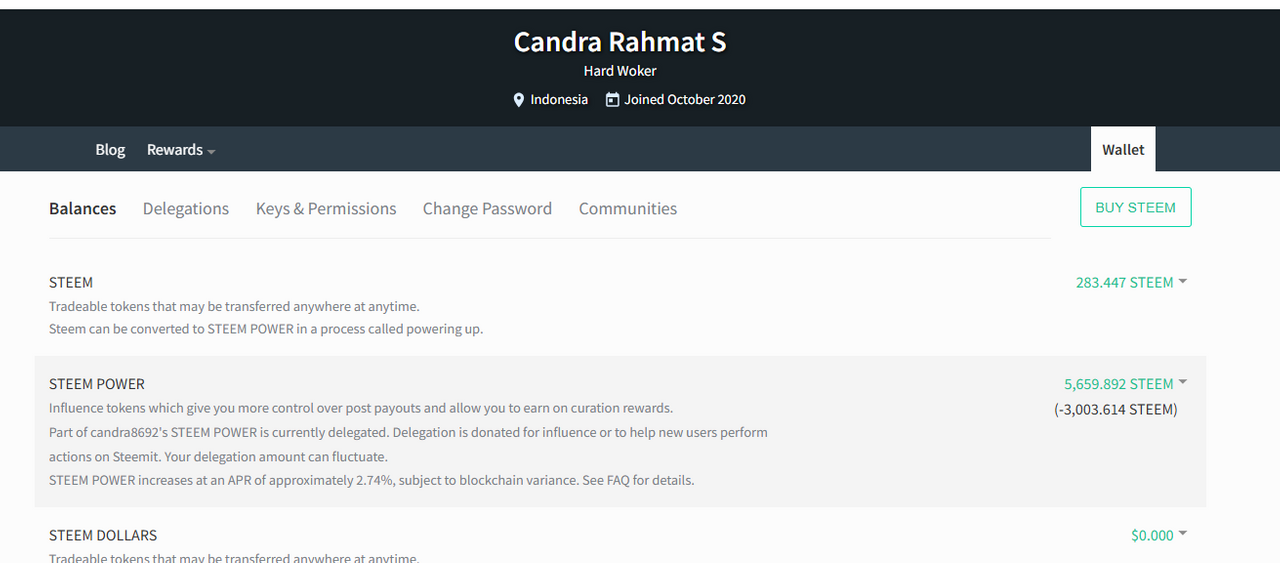
Task: Click the STEEM POWER section heading
Action: 97,384
